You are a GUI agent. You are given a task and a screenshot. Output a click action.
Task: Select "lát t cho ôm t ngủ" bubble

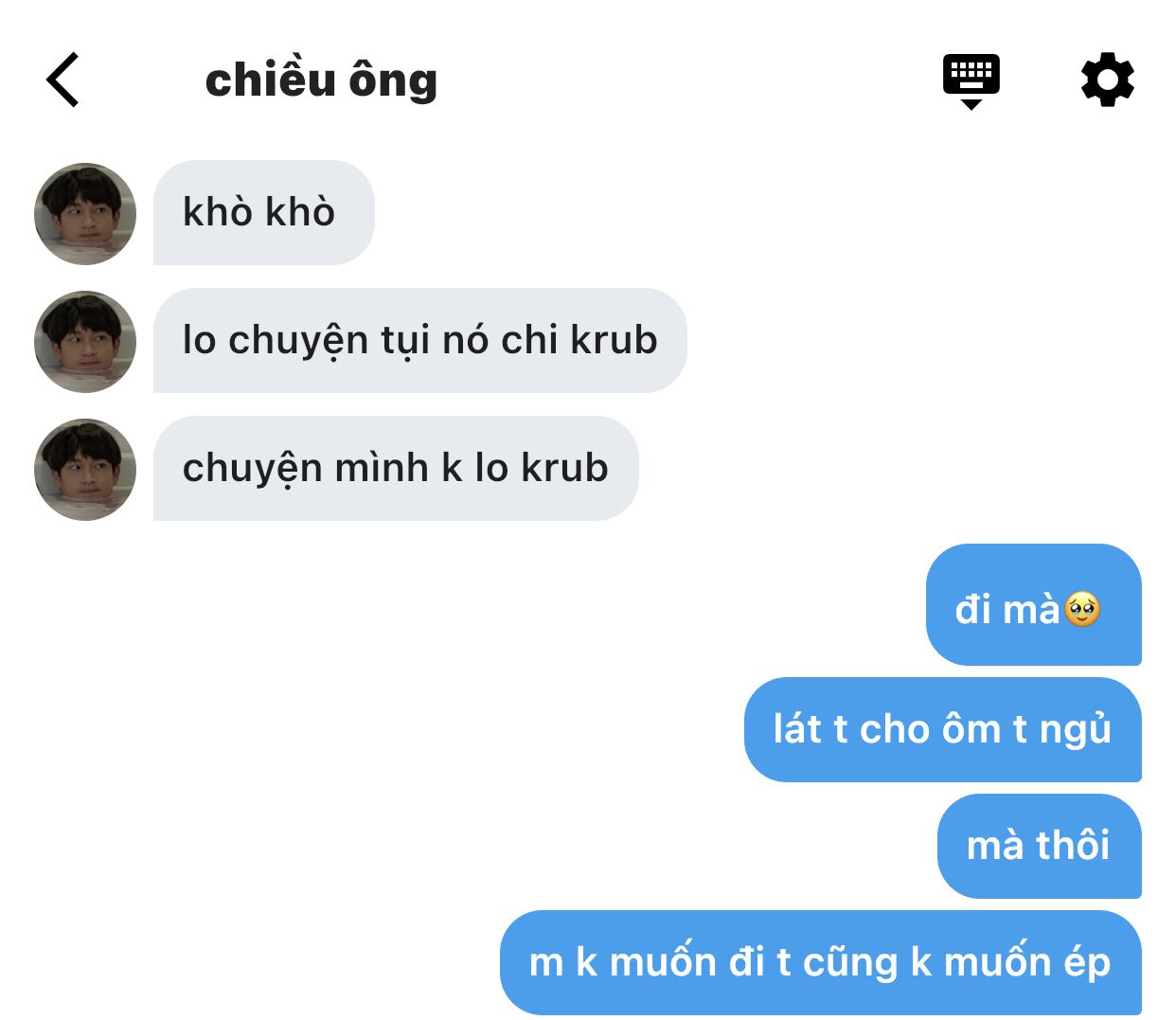(943, 729)
